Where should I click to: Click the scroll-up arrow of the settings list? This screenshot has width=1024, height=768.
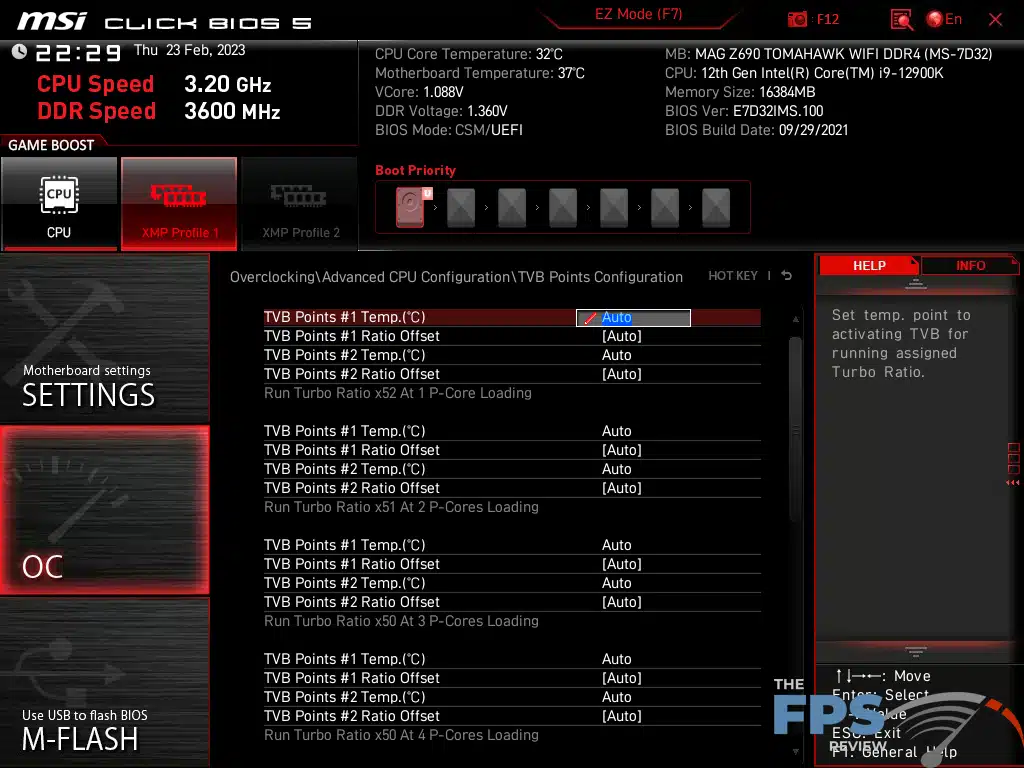[x=795, y=319]
